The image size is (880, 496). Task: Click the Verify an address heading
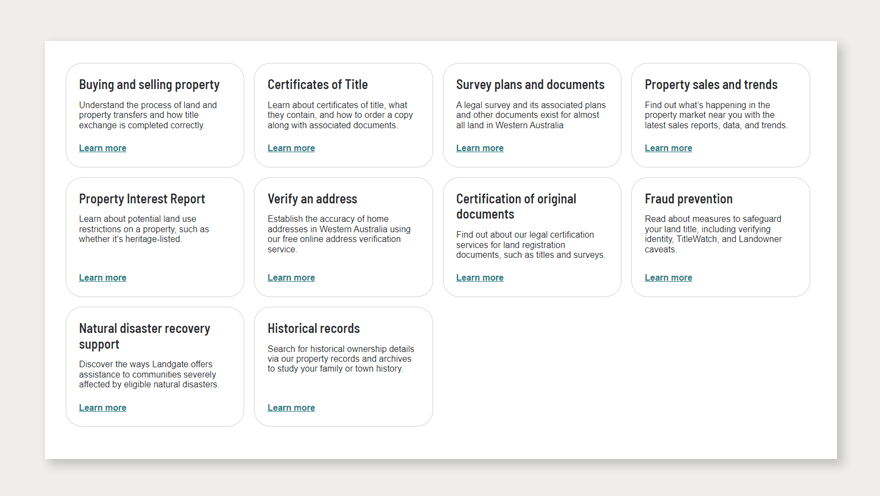[312, 199]
